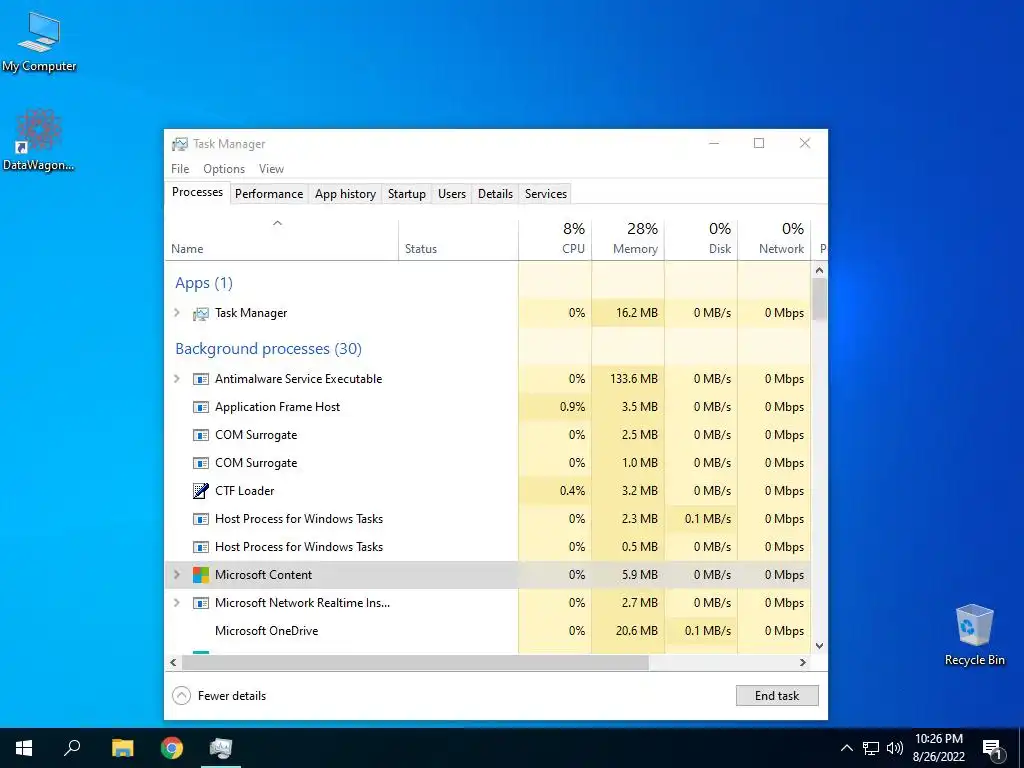The image size is (1024, 768).
Task: Switch to the App history tab
Action: (x=345, y=194)
